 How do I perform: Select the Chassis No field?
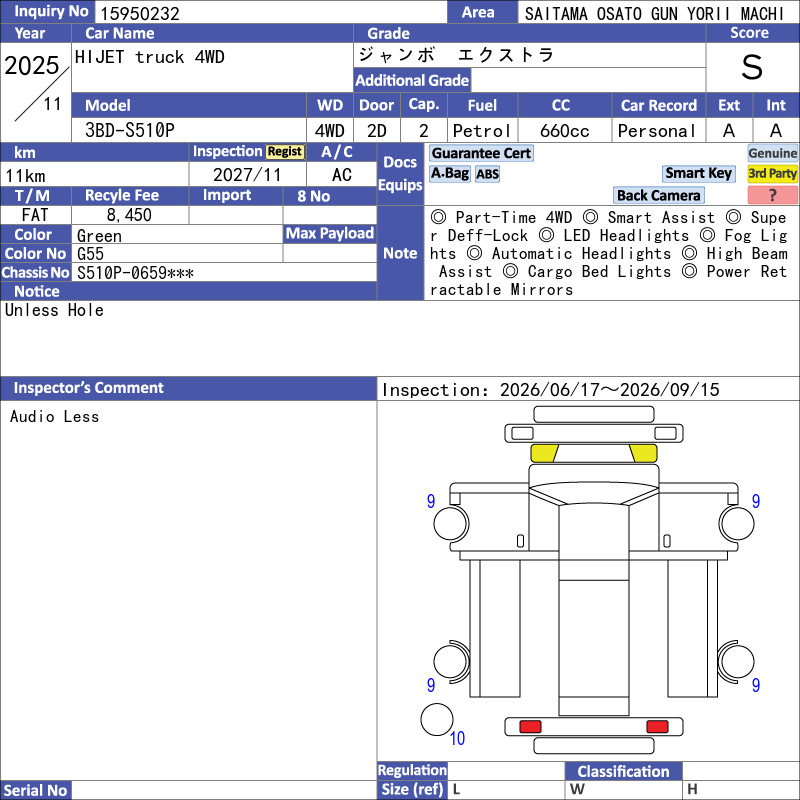(x=224, y=272)
